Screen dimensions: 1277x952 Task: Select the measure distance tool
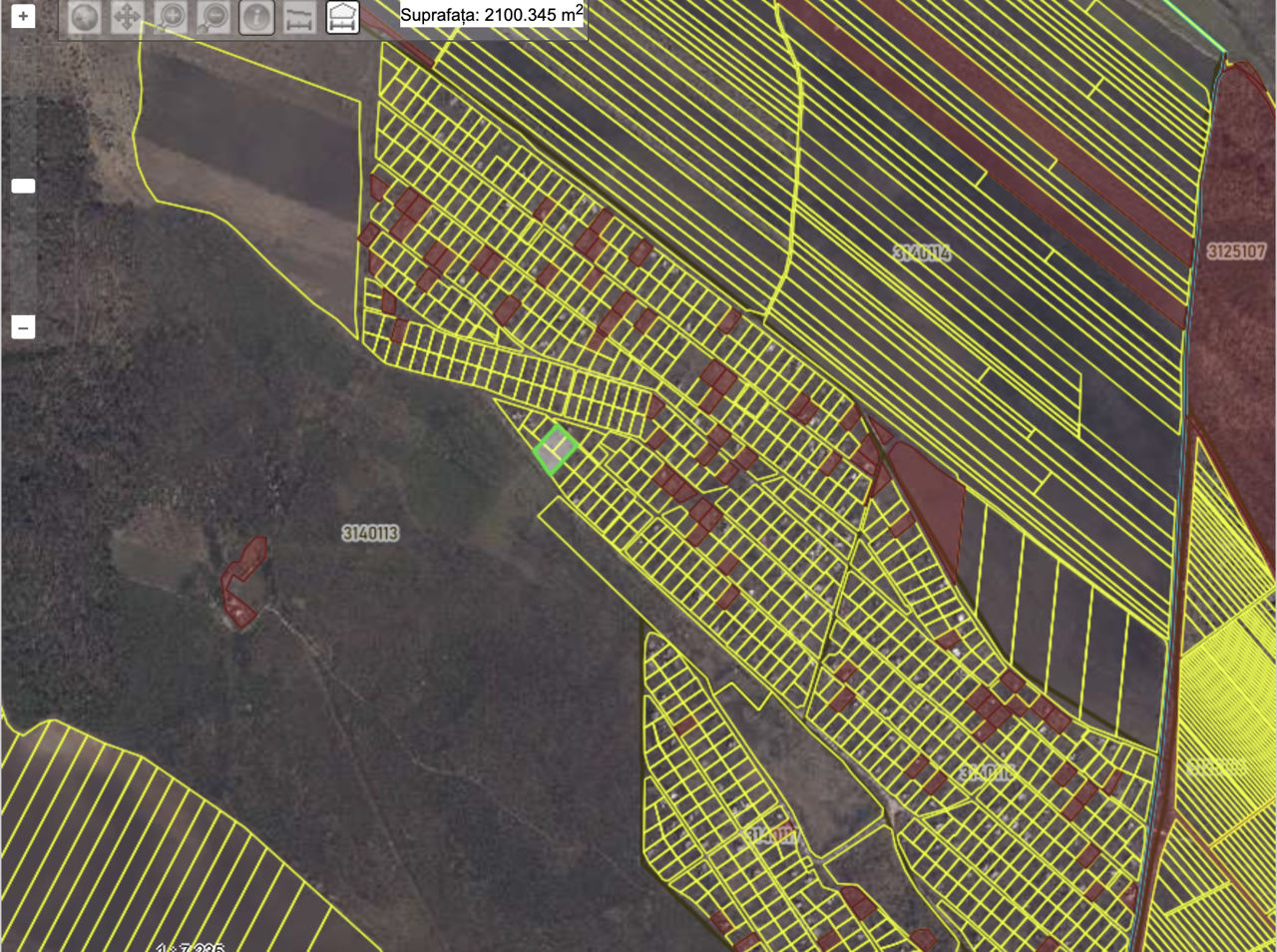[x=299, y=17]
